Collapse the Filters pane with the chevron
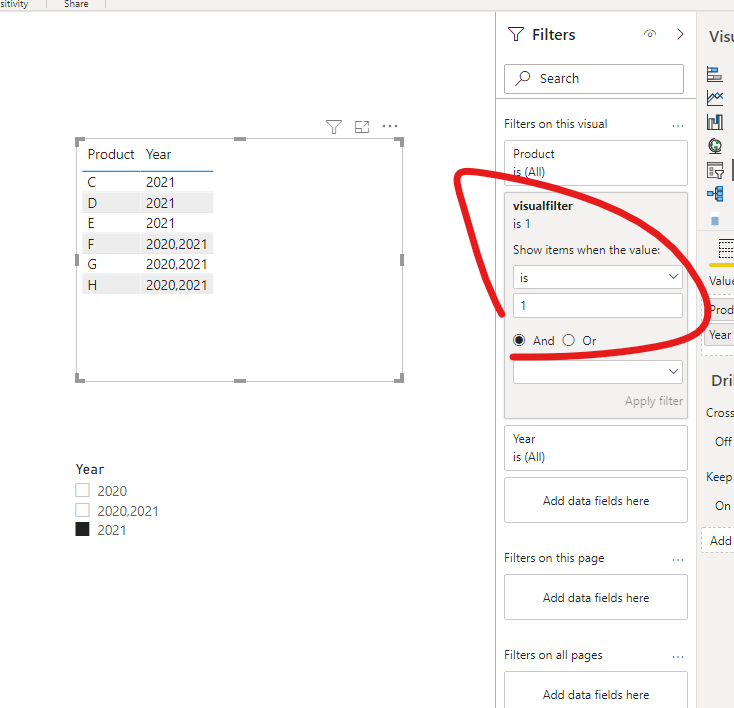Screen dimensions: 734x708 (x=680, y=34)
